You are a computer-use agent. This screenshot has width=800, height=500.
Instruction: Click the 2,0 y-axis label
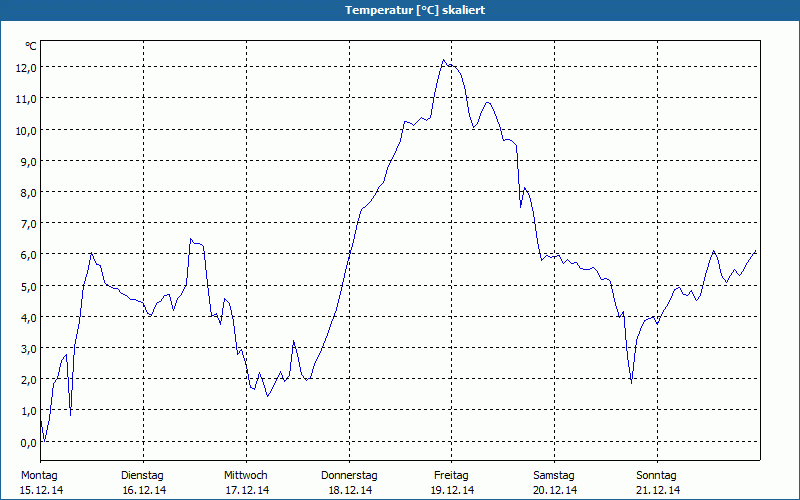tap(29, 380)
